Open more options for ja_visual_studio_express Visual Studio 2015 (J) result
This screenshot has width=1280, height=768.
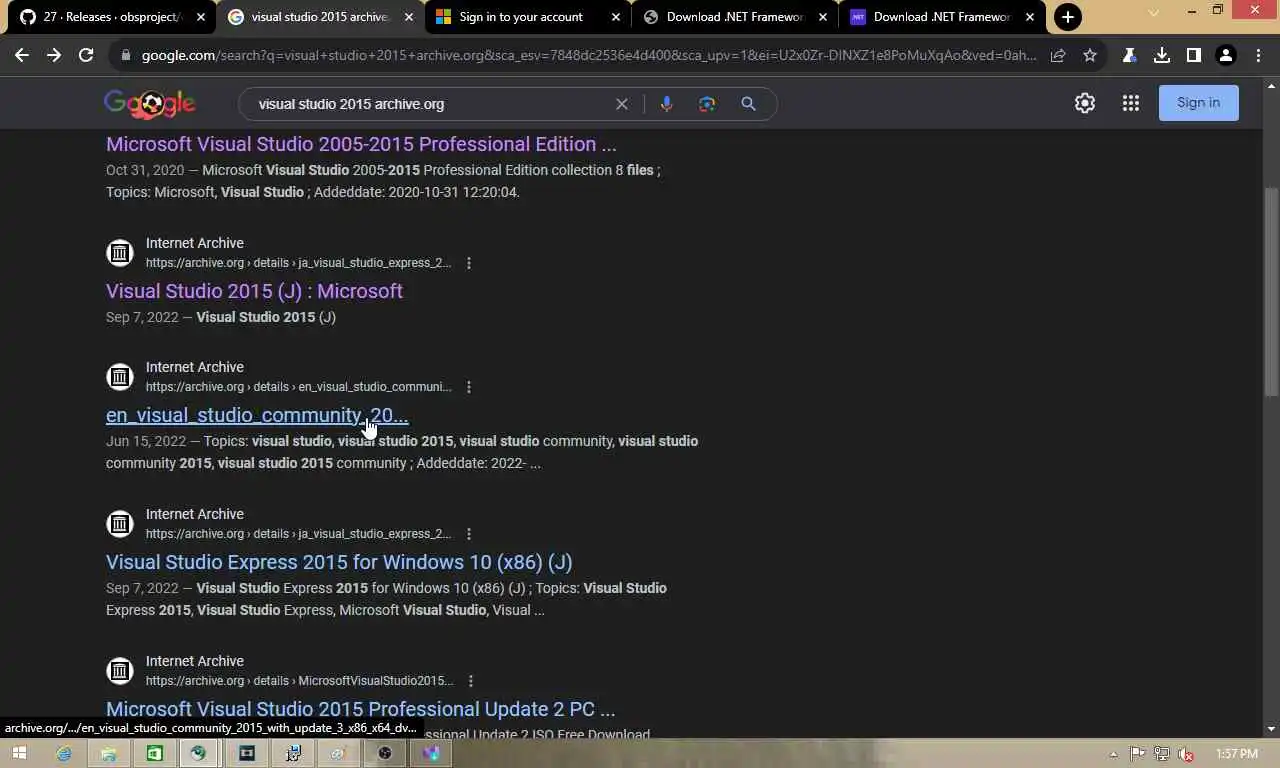(469, 263)
